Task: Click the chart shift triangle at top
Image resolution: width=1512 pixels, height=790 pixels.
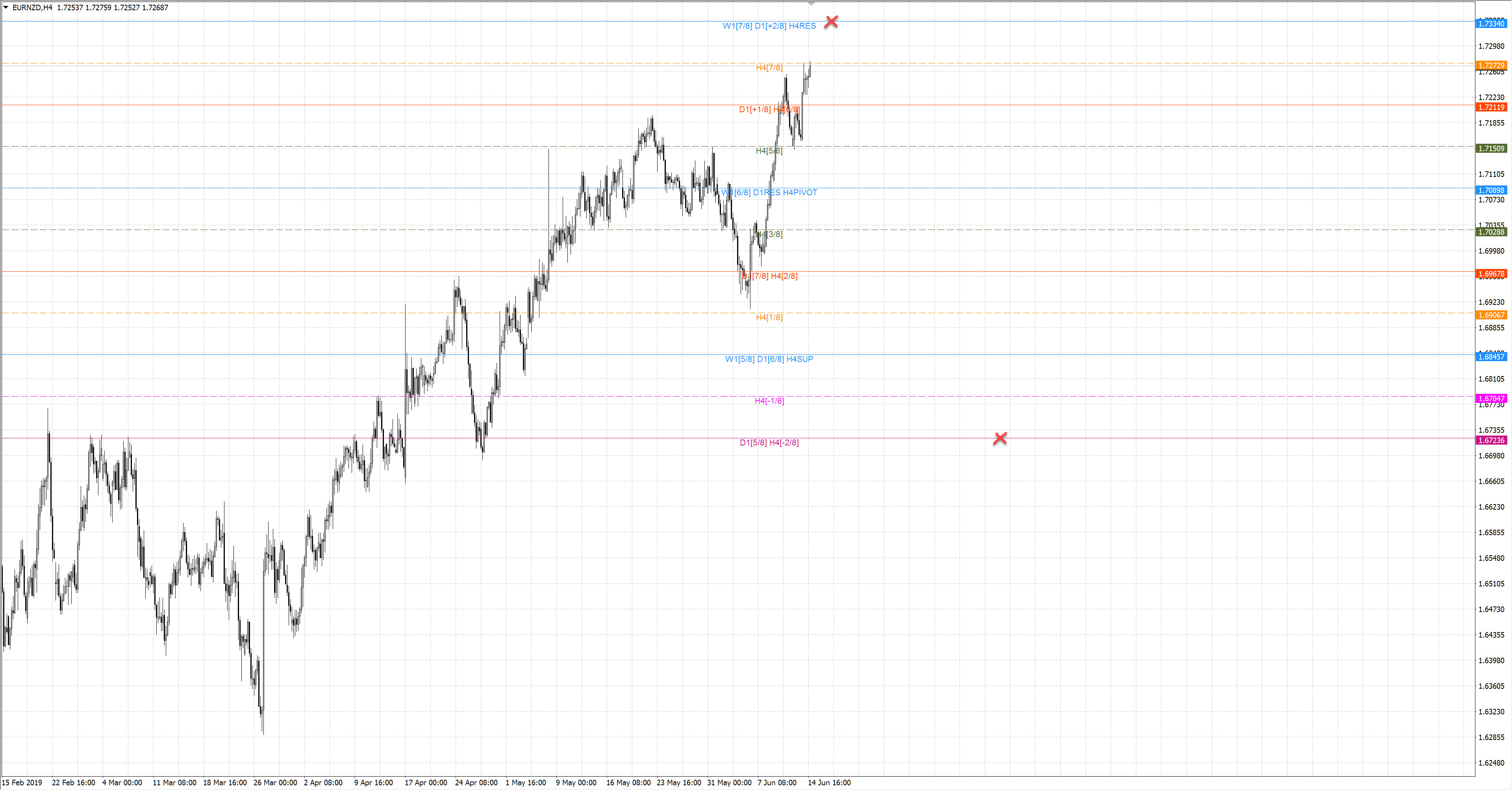Action: point(811,4)
